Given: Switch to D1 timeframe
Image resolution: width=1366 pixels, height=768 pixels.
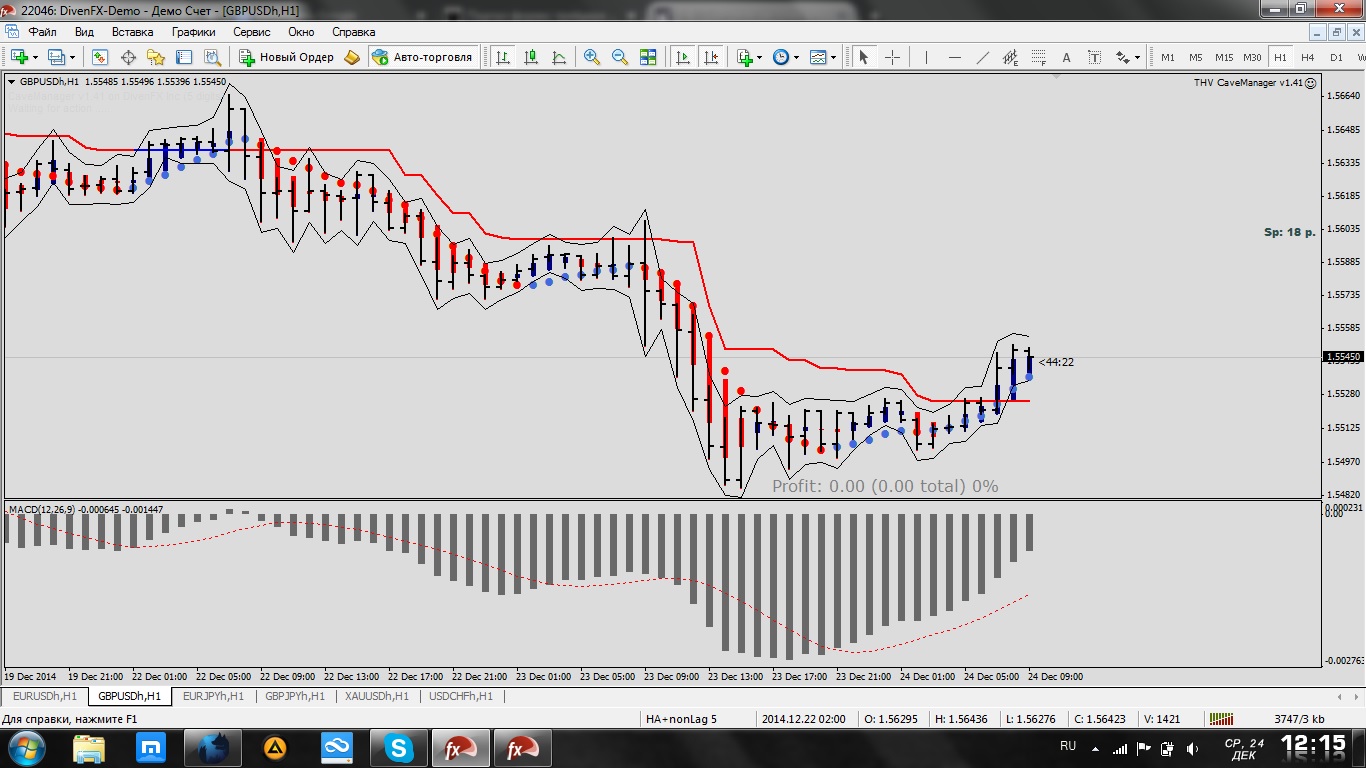Looking at the screenshot, I should coord(1336,57).
